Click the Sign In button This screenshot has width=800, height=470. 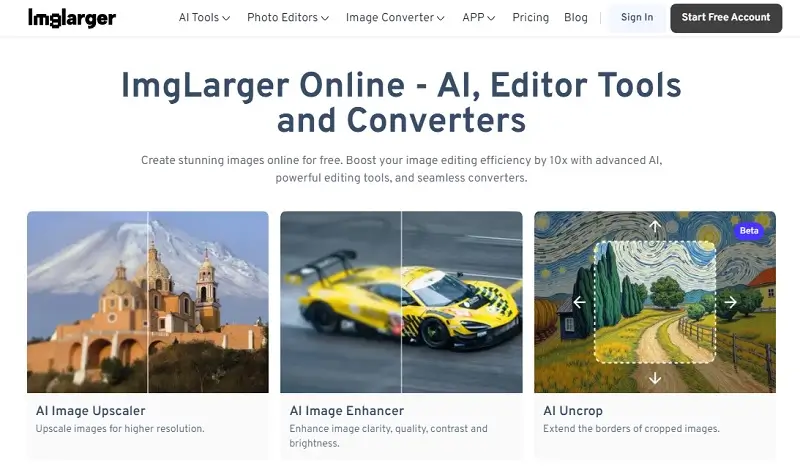click(637, 18)
